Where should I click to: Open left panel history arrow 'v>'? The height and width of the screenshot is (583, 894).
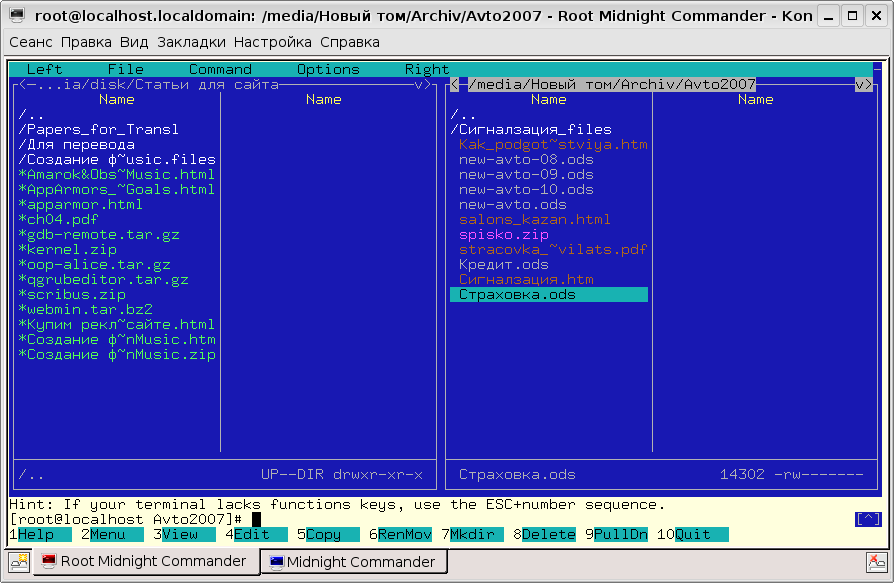coord(422,84)
